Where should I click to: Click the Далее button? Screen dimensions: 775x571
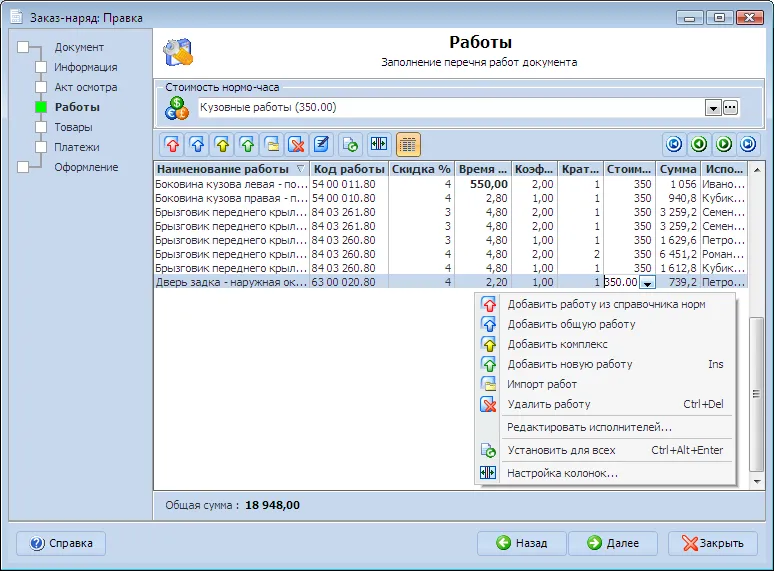[x=613, y=543]
